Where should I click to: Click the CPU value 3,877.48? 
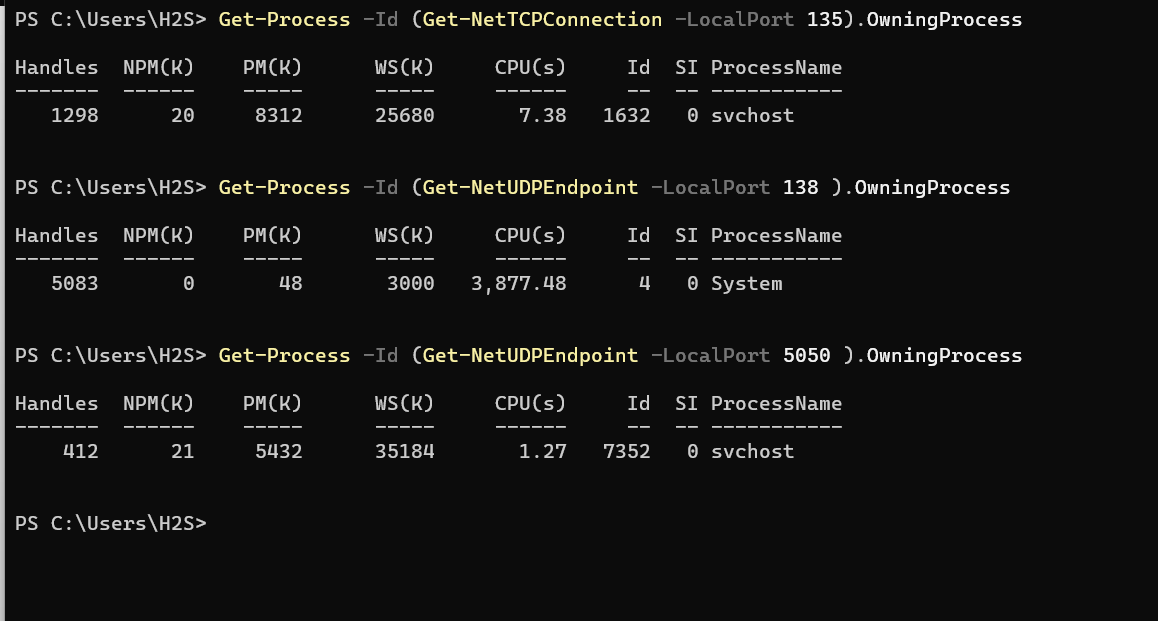[x=518, y=284]
